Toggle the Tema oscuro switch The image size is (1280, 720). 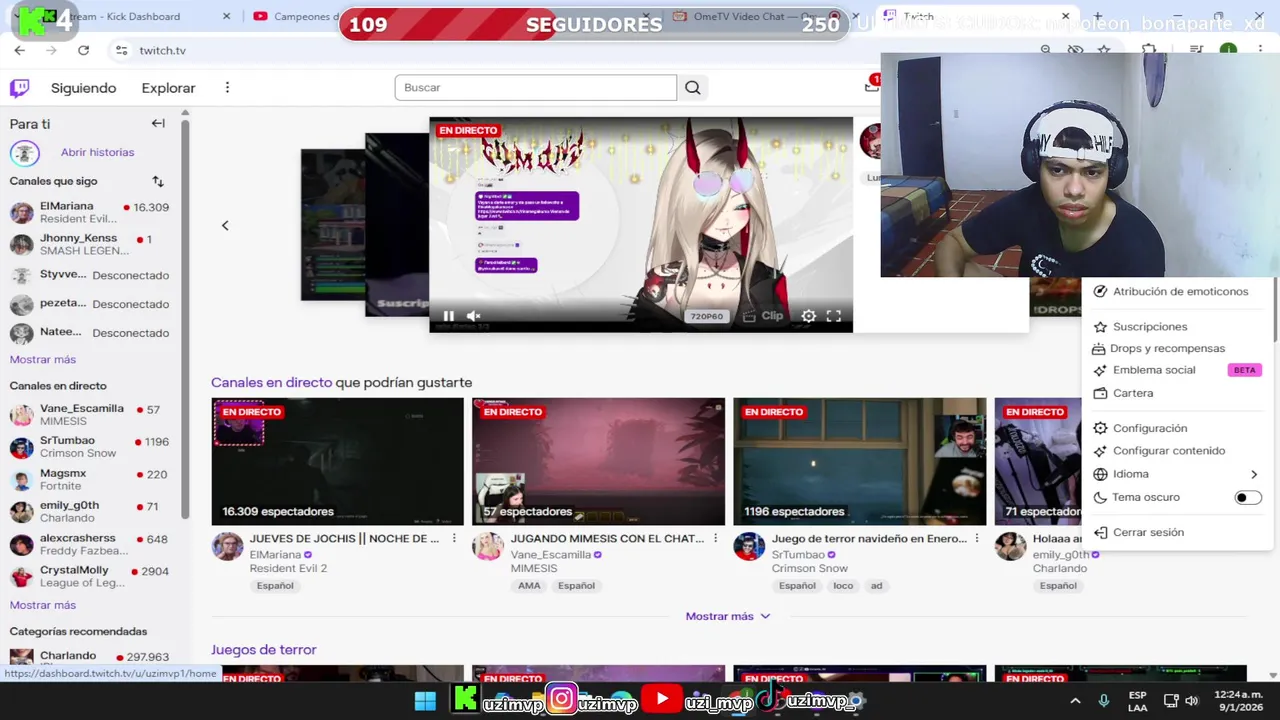1247,497
